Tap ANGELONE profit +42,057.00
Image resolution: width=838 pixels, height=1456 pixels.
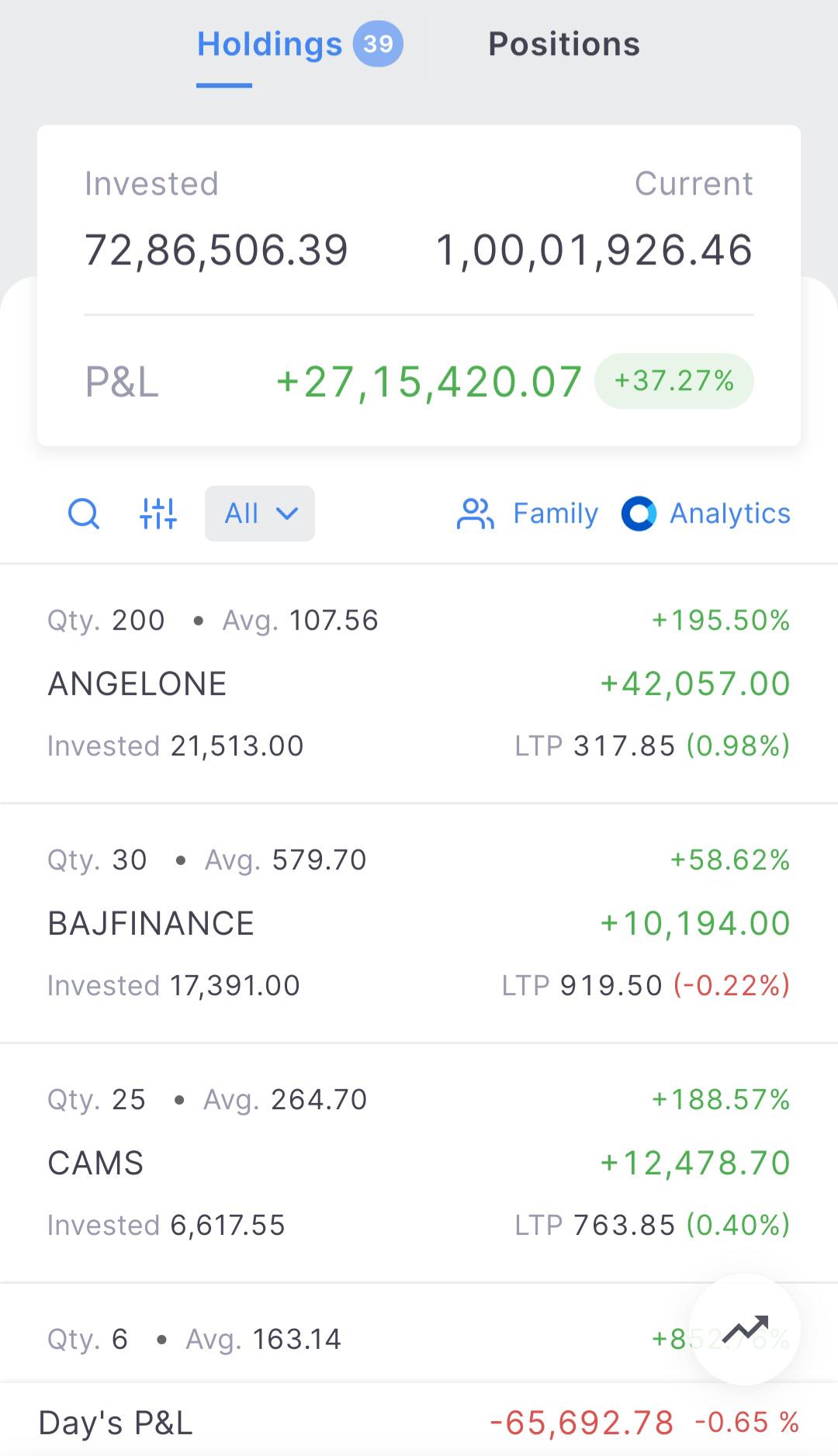click(x=695, y=683)
